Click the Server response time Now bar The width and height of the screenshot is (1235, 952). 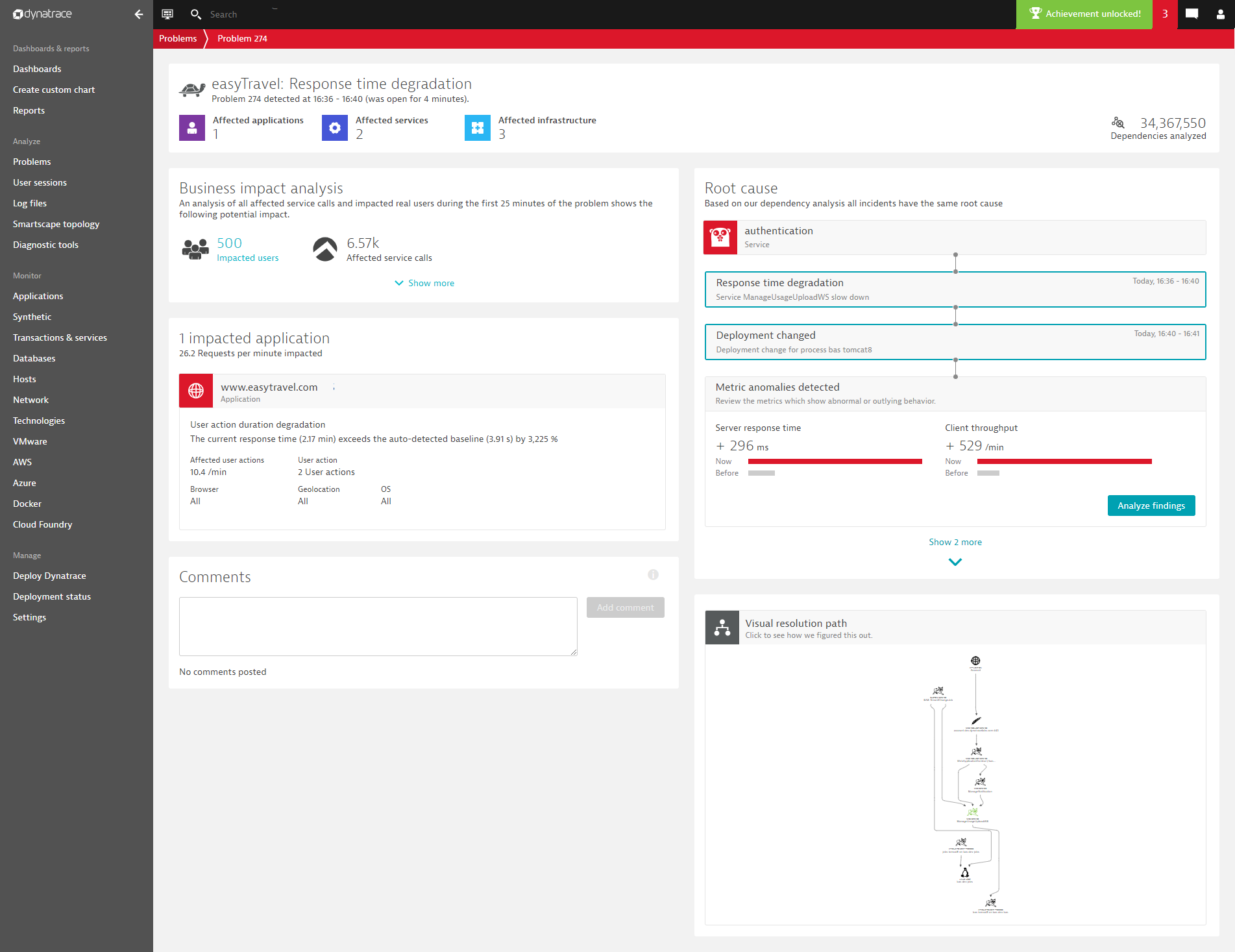pos(835,461)
